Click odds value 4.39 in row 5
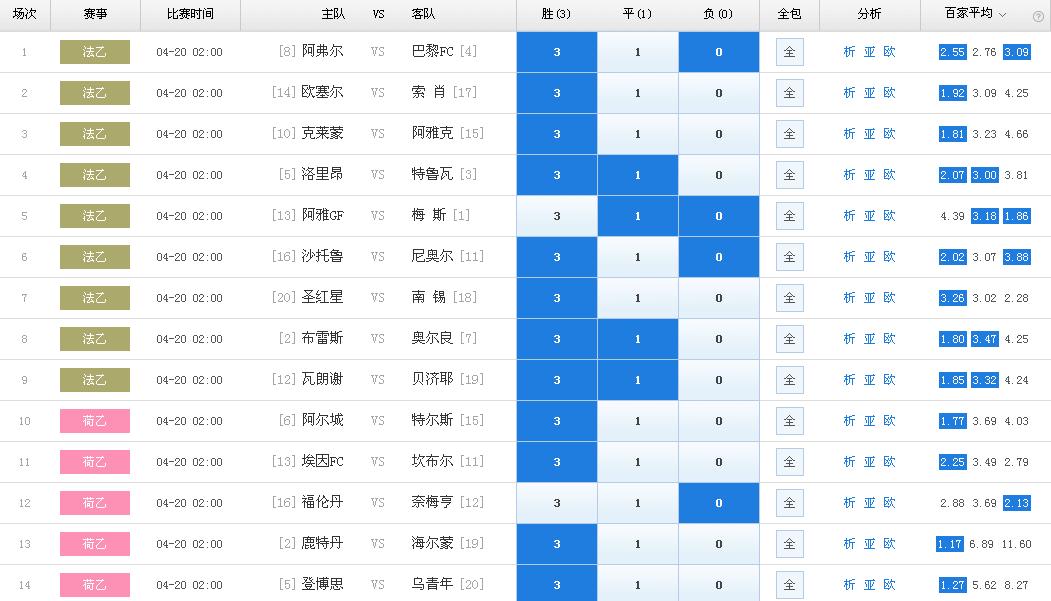The width and height of the screenshot is (1051, 601). pyautogui.click(x=952, y=216)
